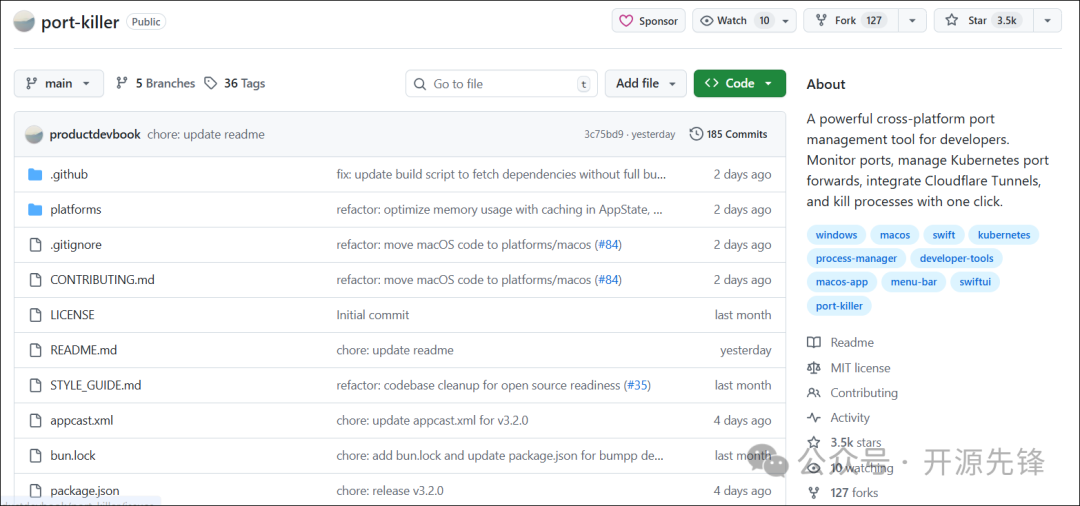This screenshot has width=1080, height=506.
Task: Open the Readme link in About
Action: click(852, 342)
